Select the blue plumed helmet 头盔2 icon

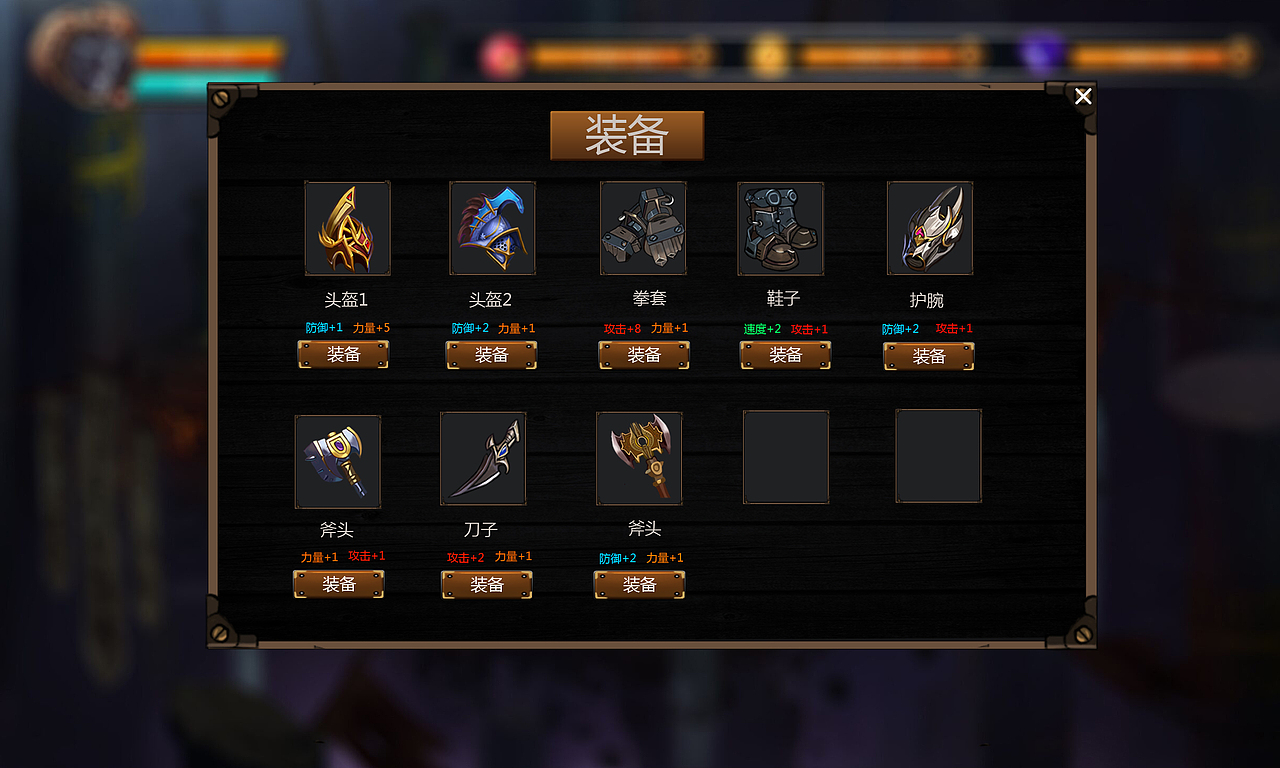pyautogui.click(x=492, y=228)
